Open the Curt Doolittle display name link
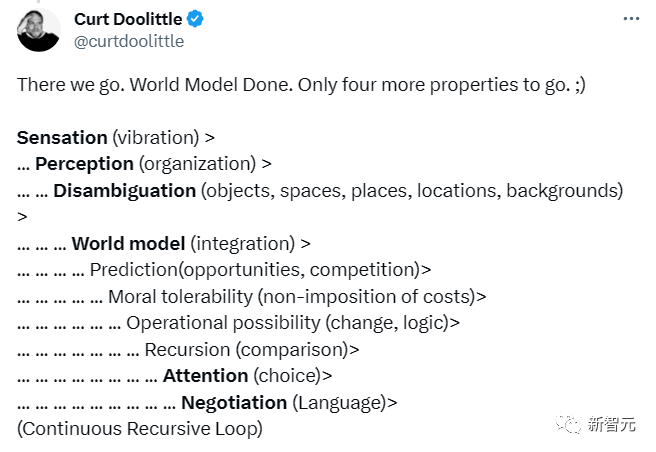 pos(128,19)
